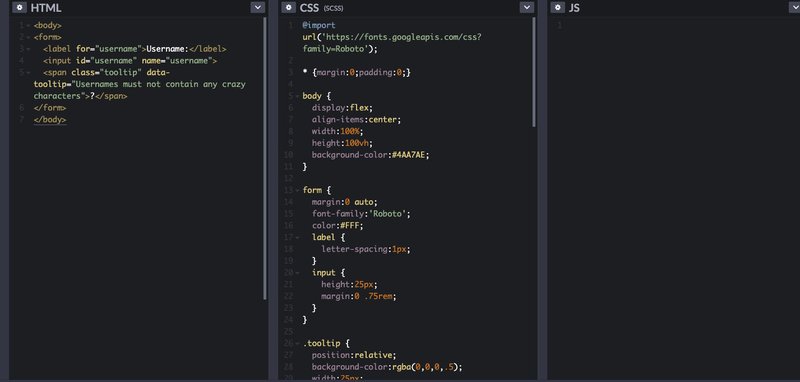Click the closing </body> tag
Screen dimensions: 800x382
(50, 119)
